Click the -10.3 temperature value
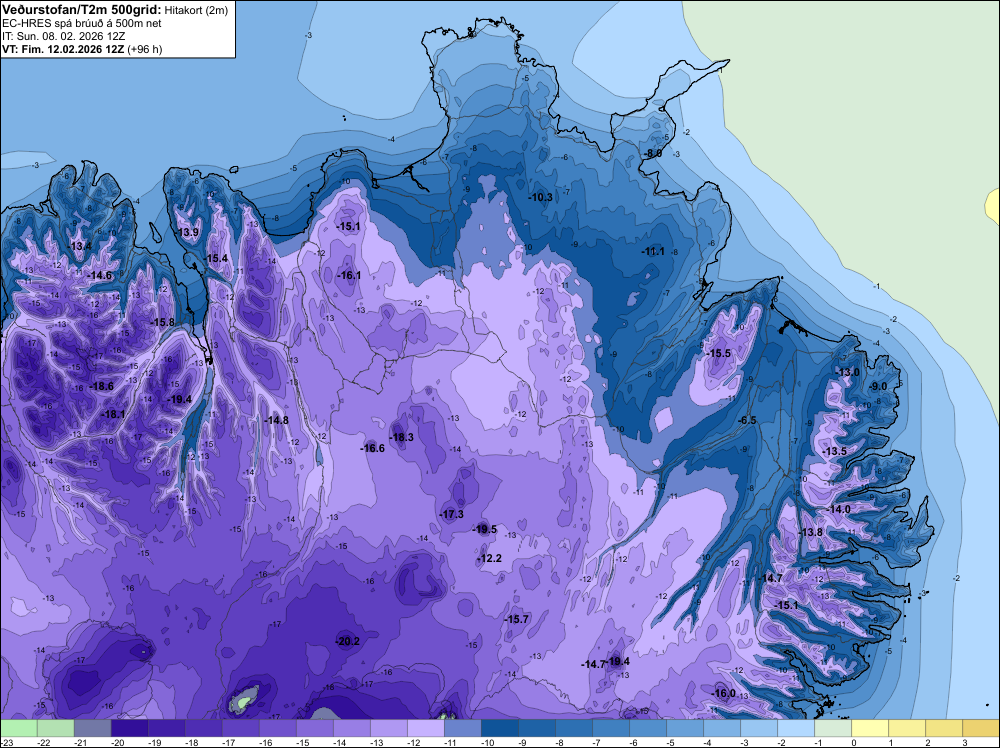The width and height of the screenshot is (1000, 748). point(540,197)
